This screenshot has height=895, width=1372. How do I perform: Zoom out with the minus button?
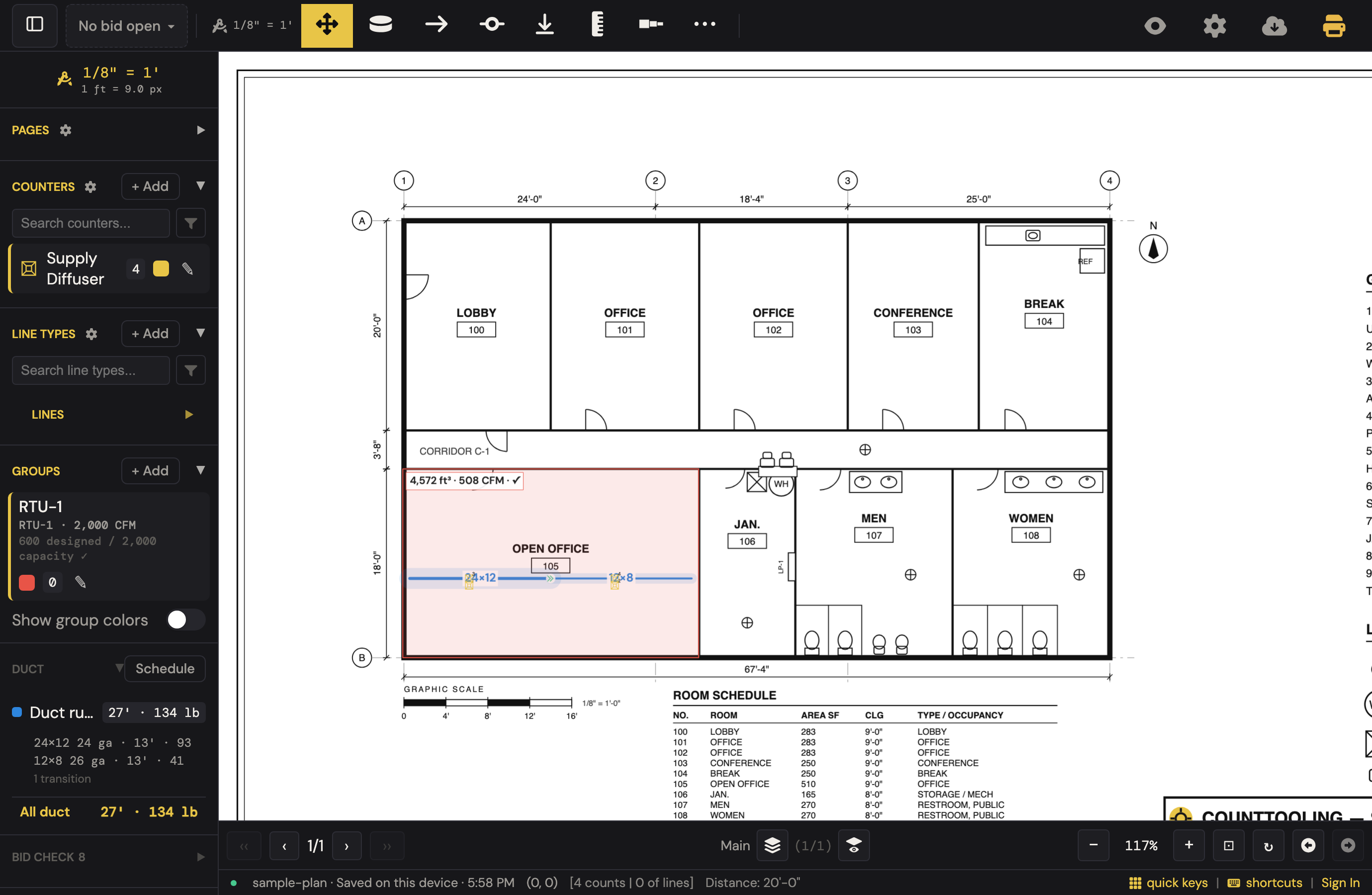1093,845
